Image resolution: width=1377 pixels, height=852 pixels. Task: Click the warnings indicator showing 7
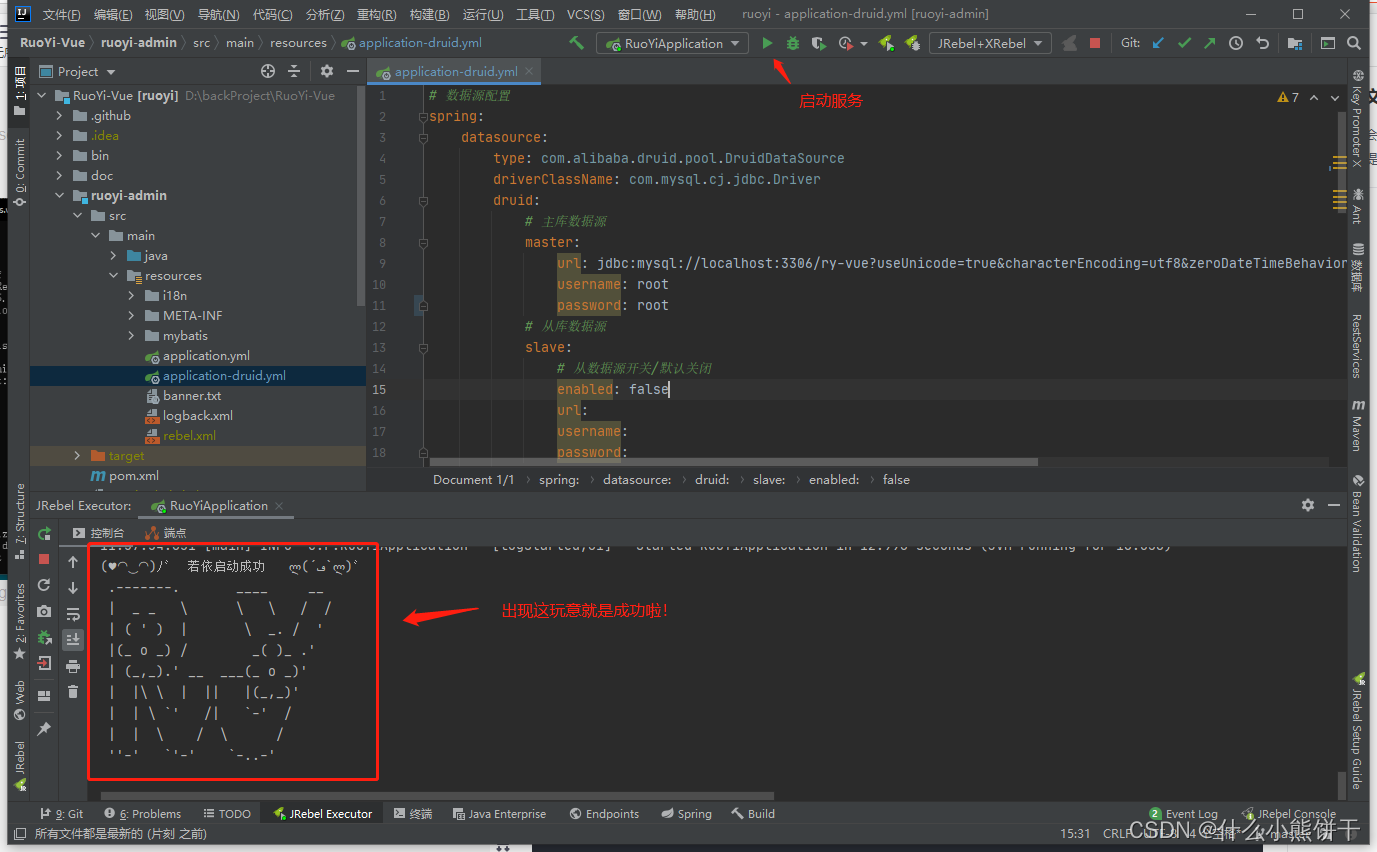[1289, 97]
